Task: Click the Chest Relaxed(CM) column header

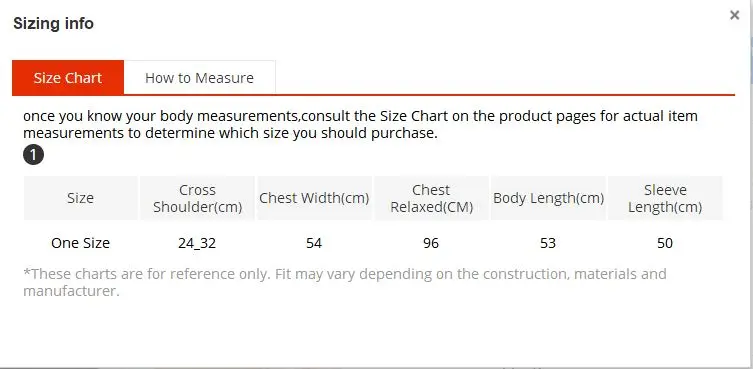Action: tap(431, 198)
